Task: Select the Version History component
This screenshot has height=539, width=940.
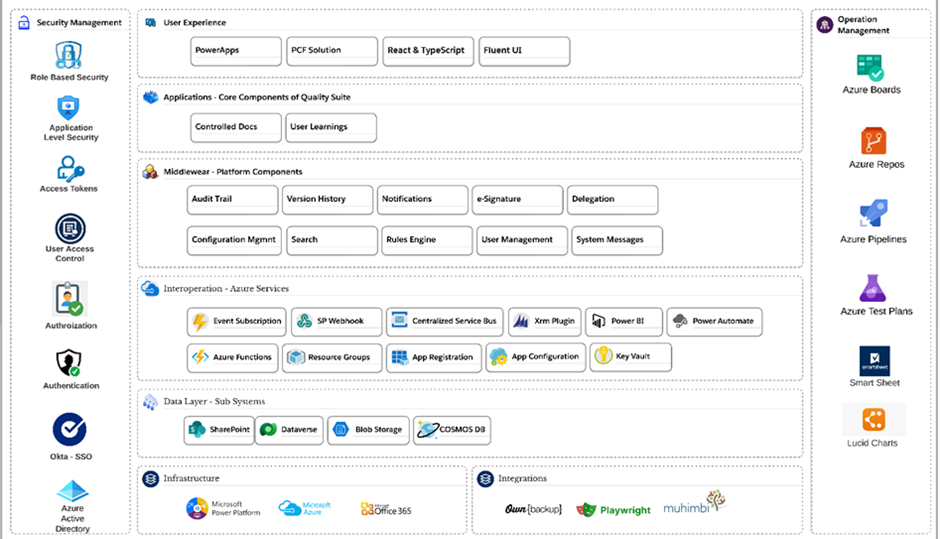Action: [x=327, y=200]
